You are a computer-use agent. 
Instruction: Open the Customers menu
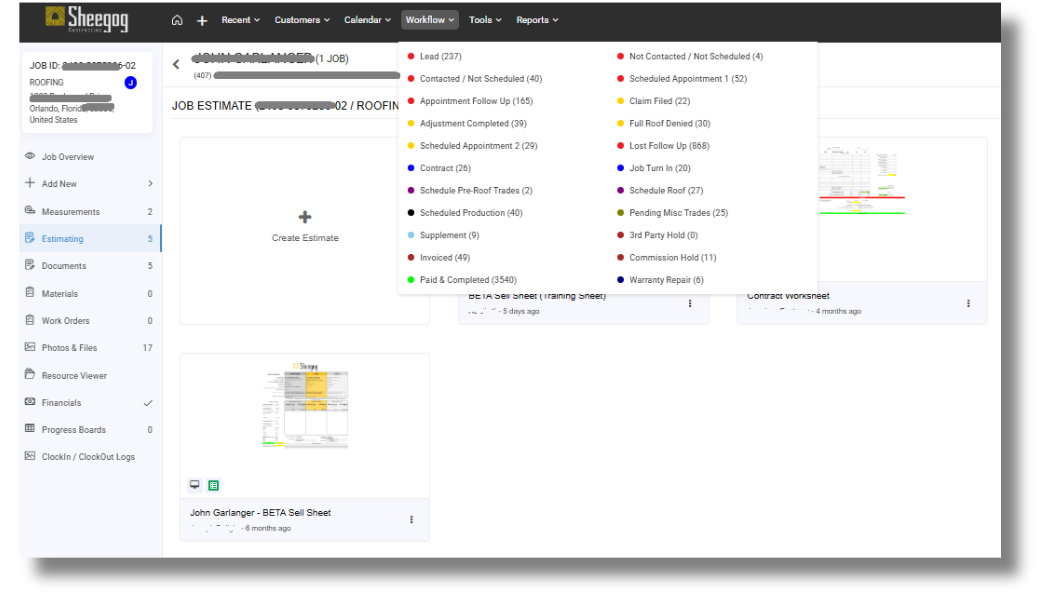(x=302, y=19)
